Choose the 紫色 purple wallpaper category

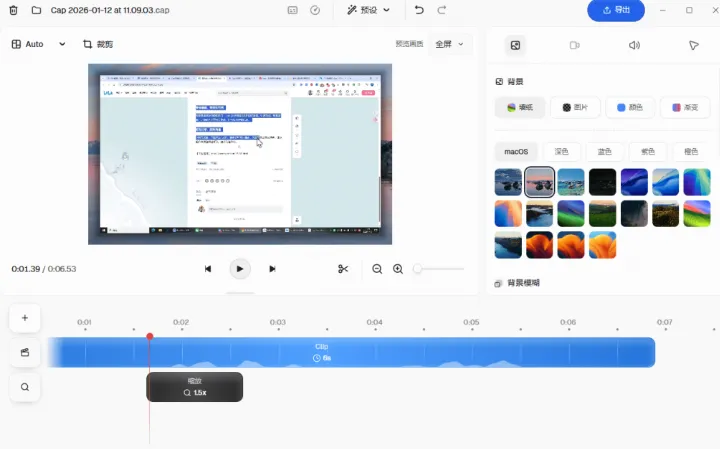647,152
